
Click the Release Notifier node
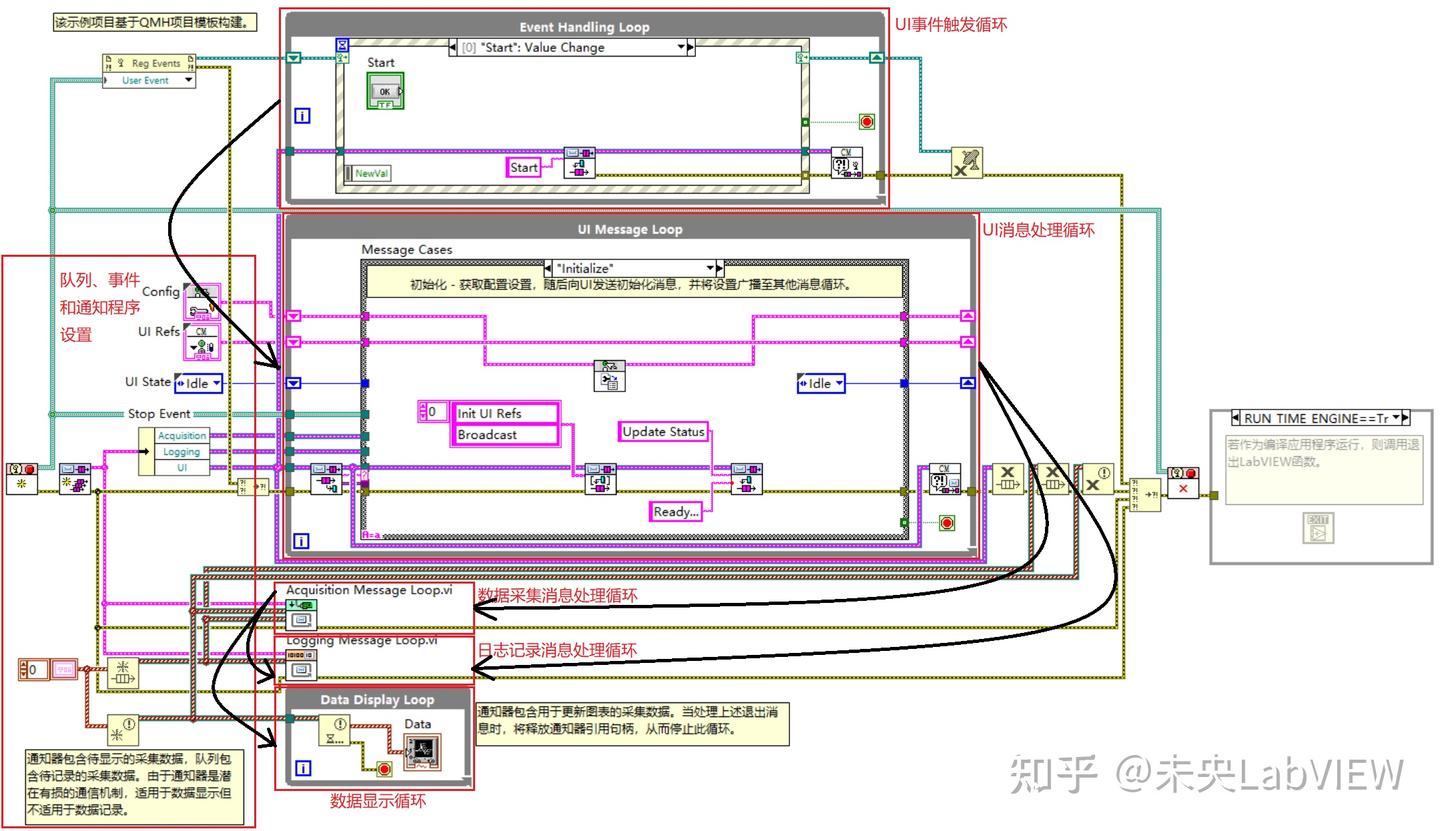1099,479
